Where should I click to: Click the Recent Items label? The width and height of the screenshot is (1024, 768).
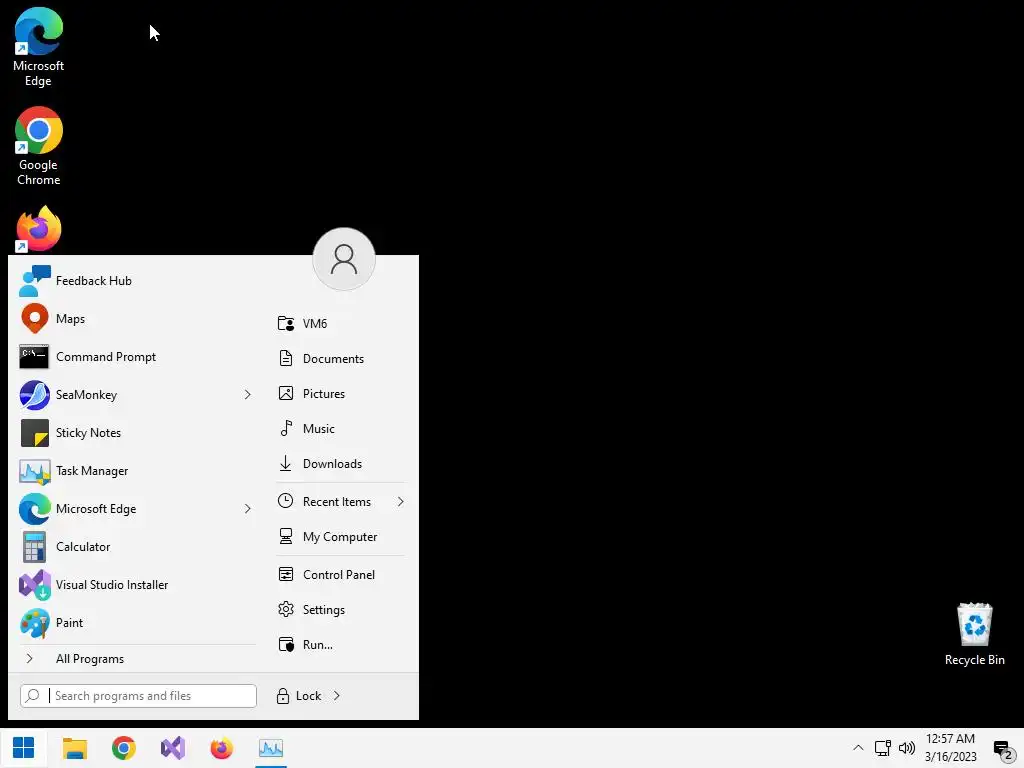click(337, 502)
